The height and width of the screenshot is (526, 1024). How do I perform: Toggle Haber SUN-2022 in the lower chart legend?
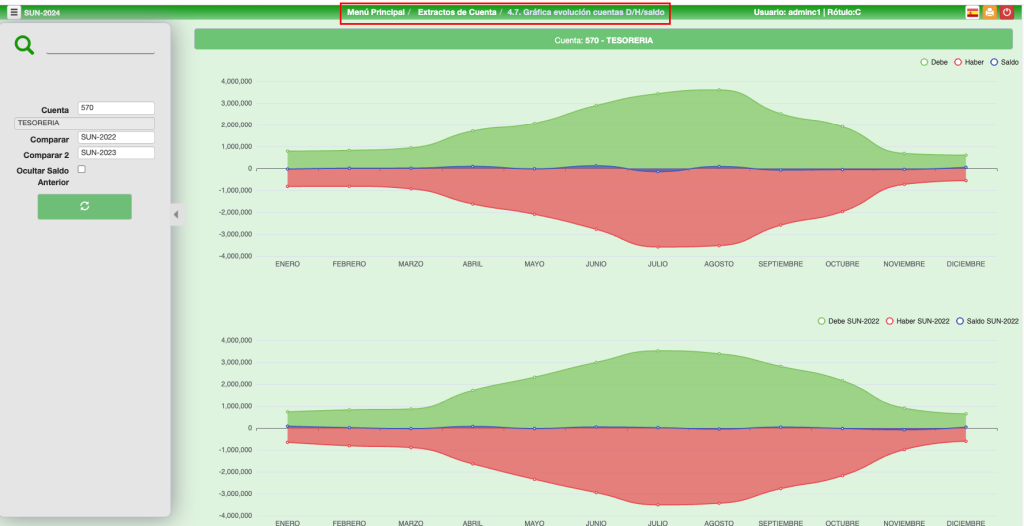pos(917,321)
